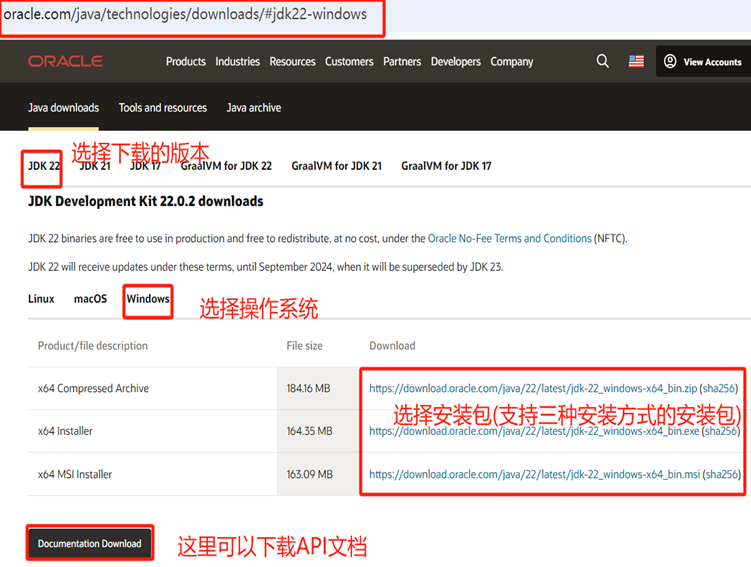751x567 pixels.
Task: Open Oracle No-Fee Terms and Conditions link
Action: click(510, 238)
